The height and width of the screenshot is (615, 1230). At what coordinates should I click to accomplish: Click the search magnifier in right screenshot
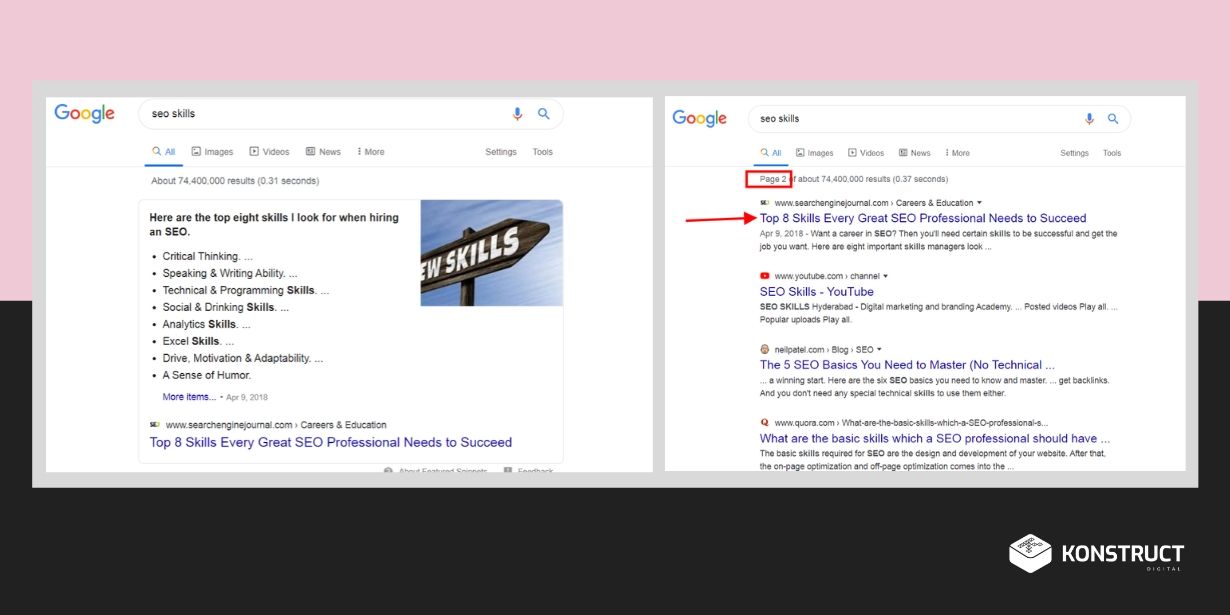pyautogui.click(x=1113, y=119)
